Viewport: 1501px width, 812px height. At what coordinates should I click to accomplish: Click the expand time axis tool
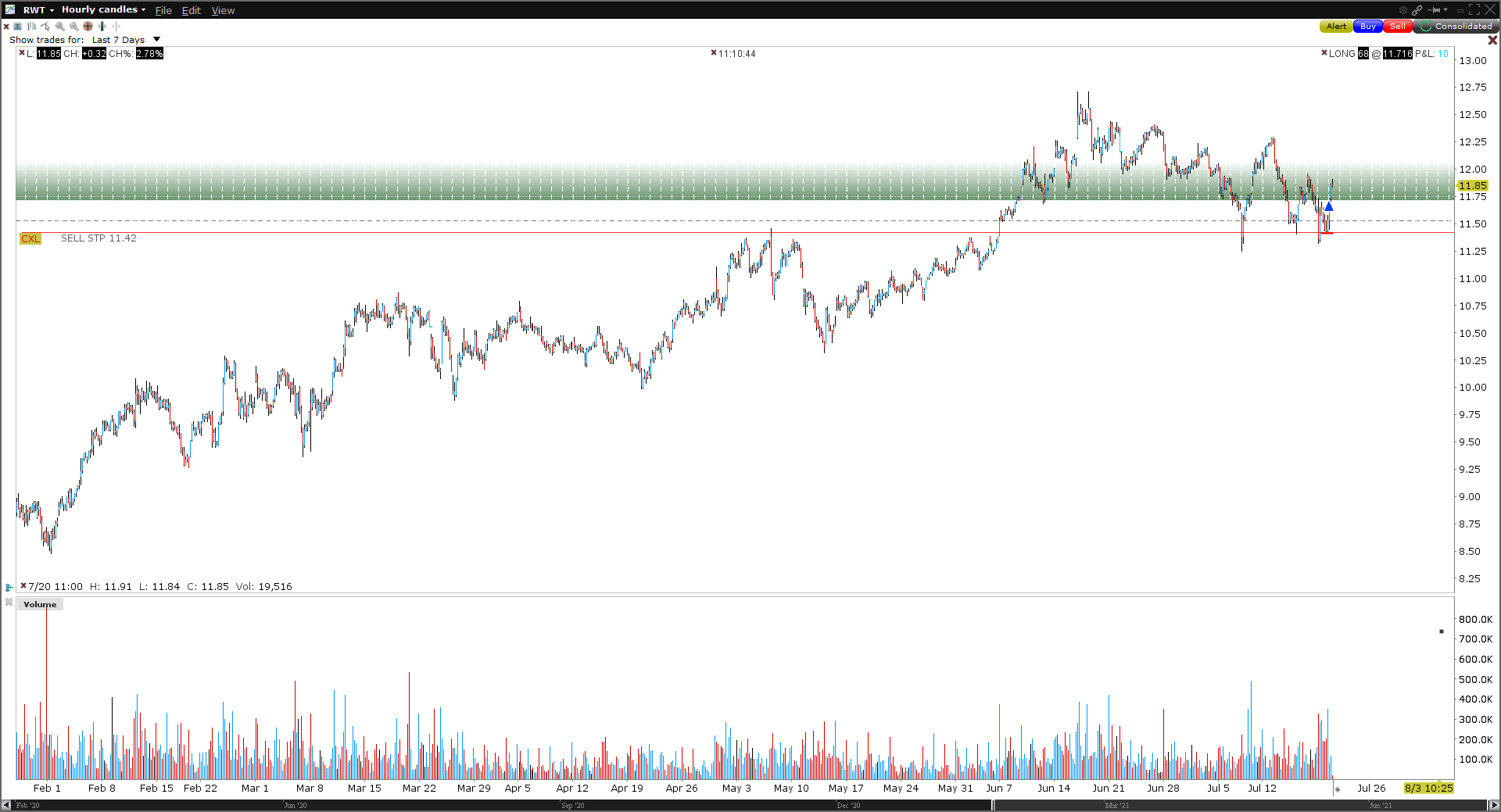point(102,27)
